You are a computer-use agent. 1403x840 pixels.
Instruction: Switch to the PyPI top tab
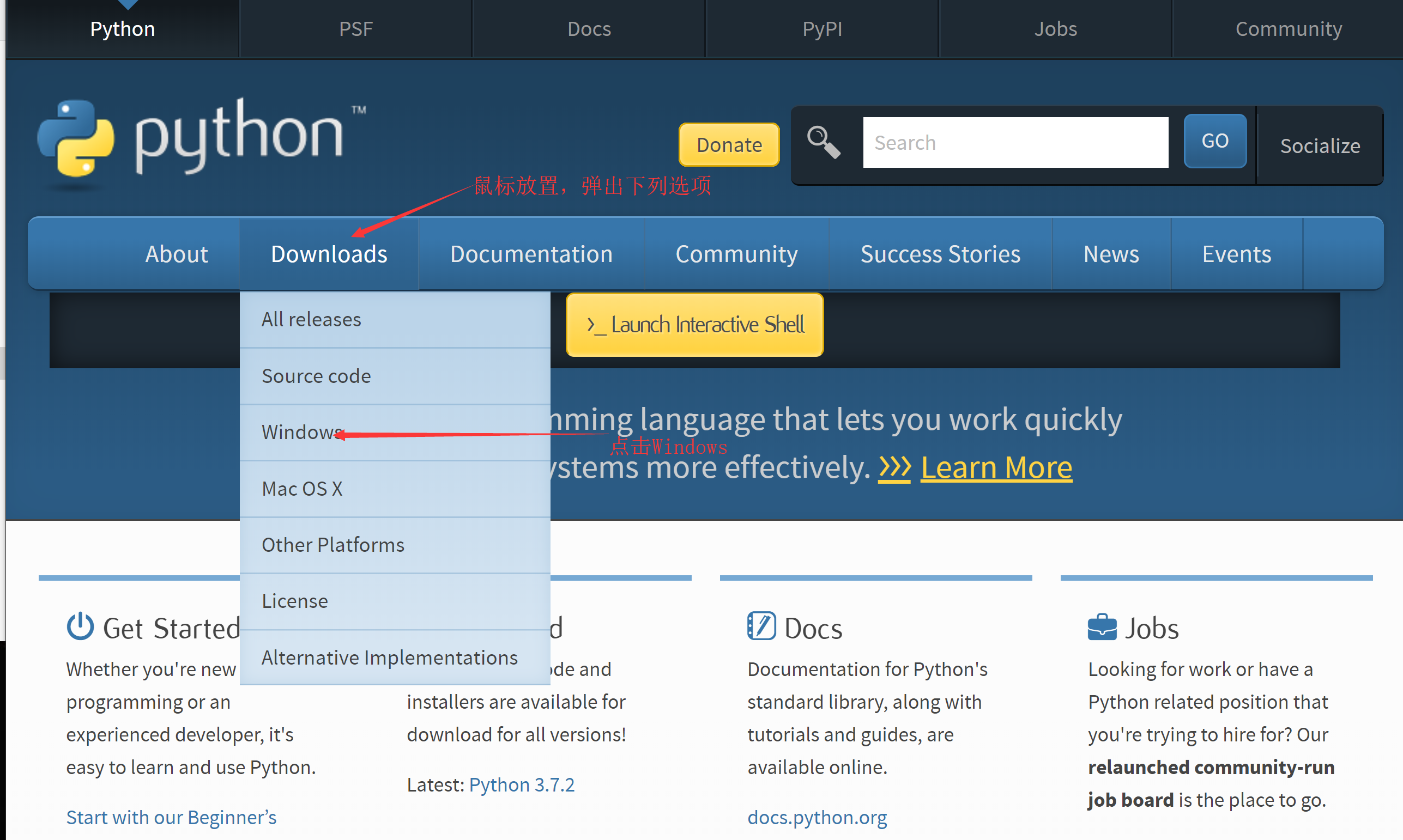[822, 29]
